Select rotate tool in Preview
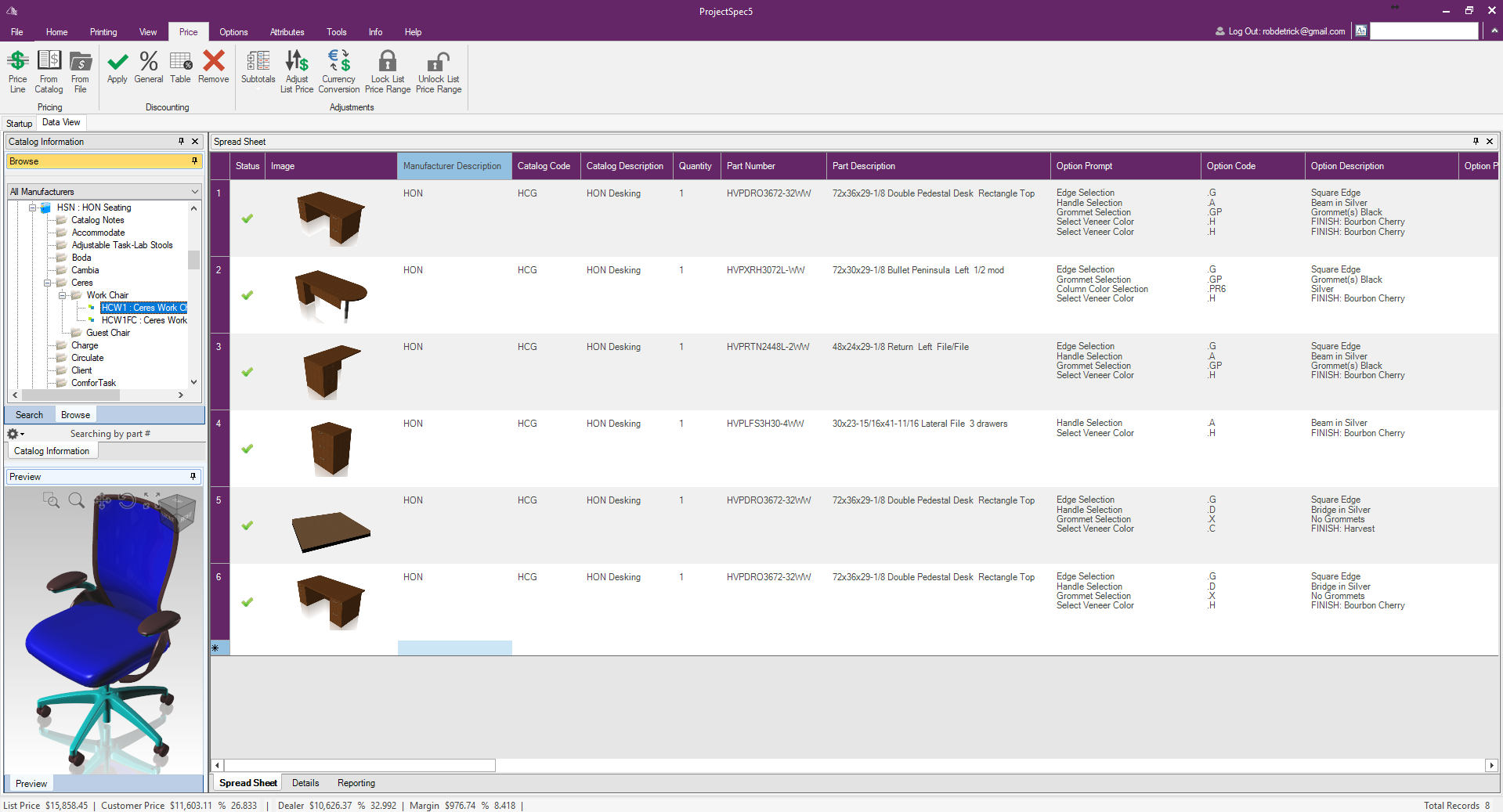This screenshot has width=1503, height=812. [x=127, y=500]
